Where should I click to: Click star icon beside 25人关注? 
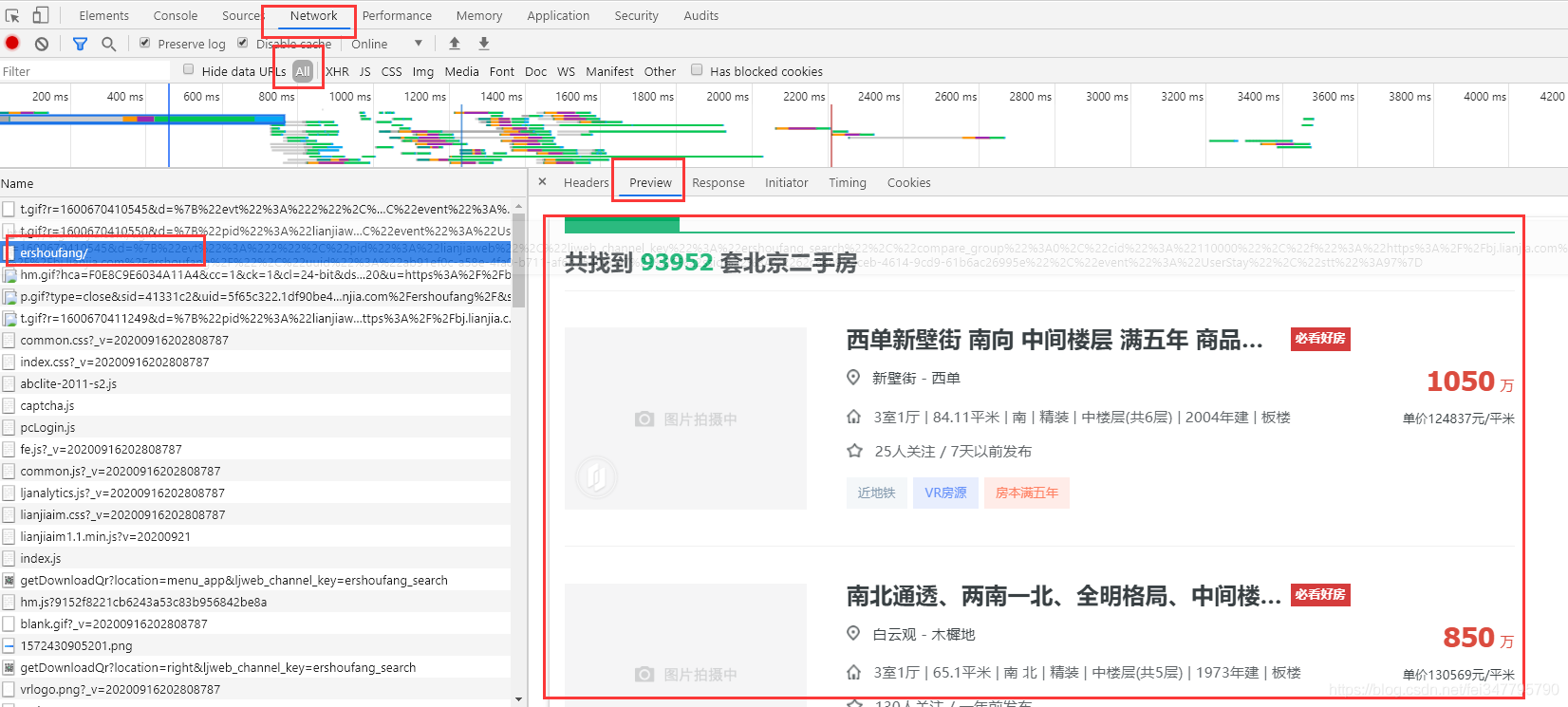click(x=854, y=451)
